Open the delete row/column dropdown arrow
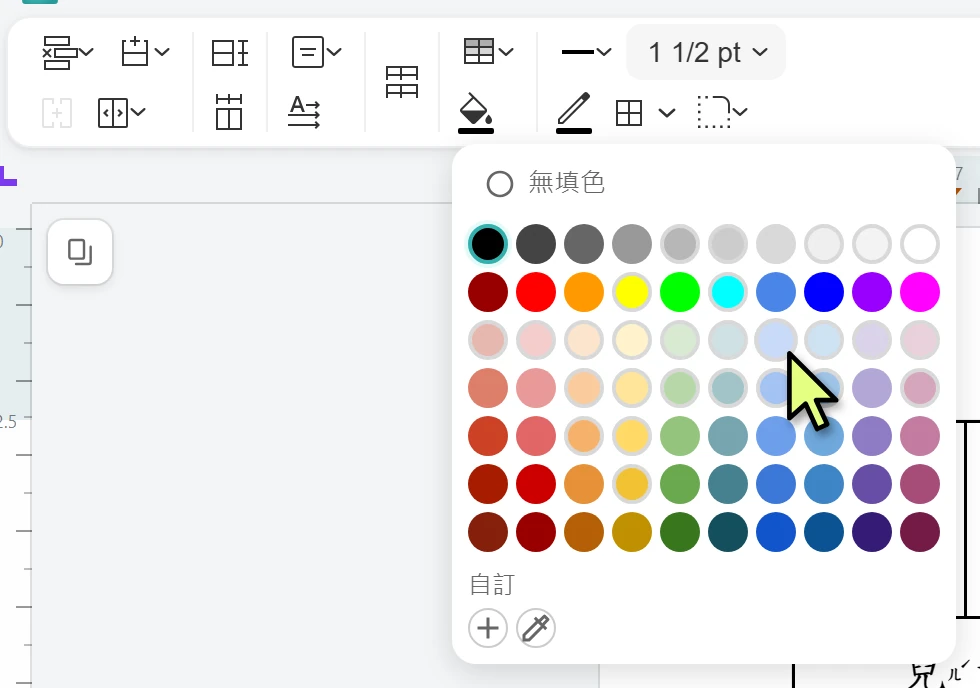980x688 pixels. tap(86, 52)
